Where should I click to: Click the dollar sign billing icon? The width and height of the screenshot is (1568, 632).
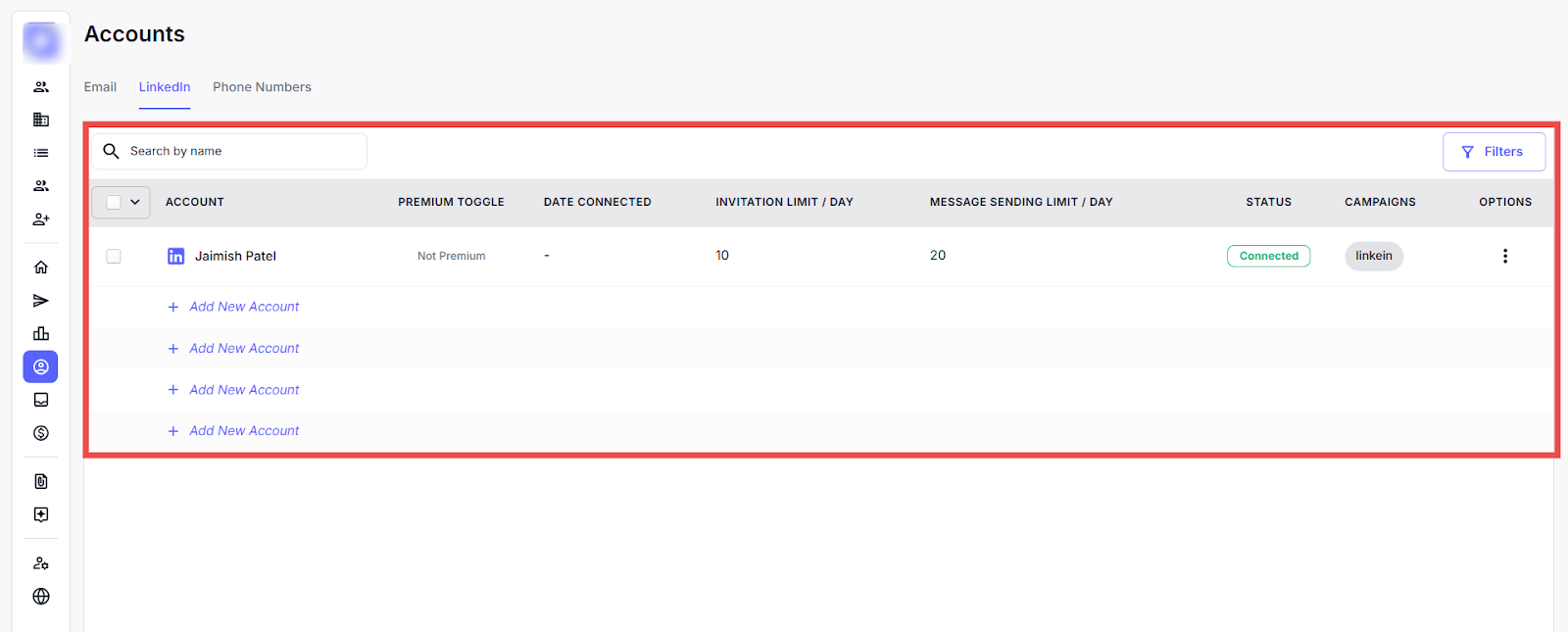pyautogui.click(x=41, y=433)
